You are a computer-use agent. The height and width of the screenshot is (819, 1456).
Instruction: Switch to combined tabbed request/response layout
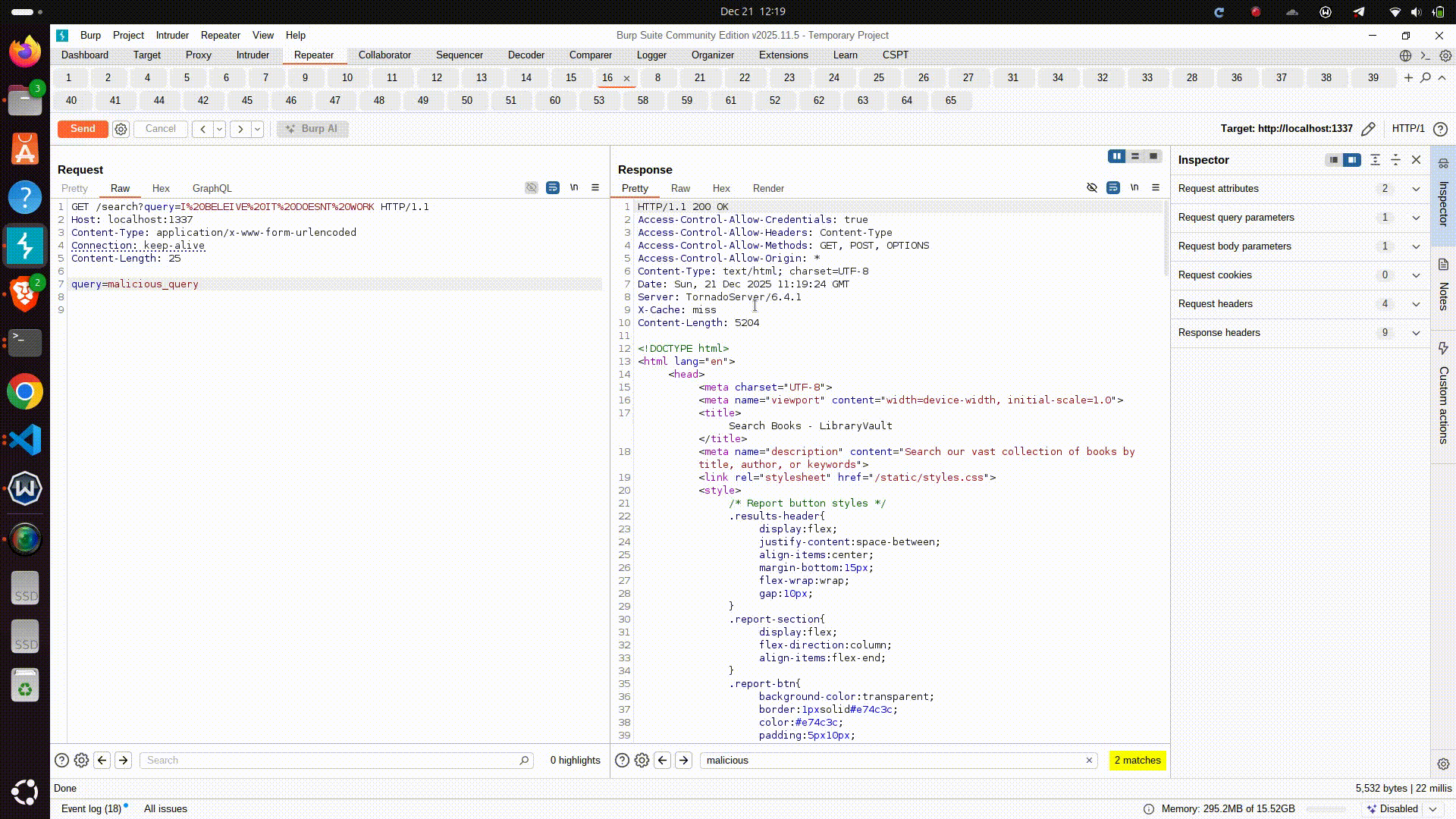click(x=1153, y=156)
